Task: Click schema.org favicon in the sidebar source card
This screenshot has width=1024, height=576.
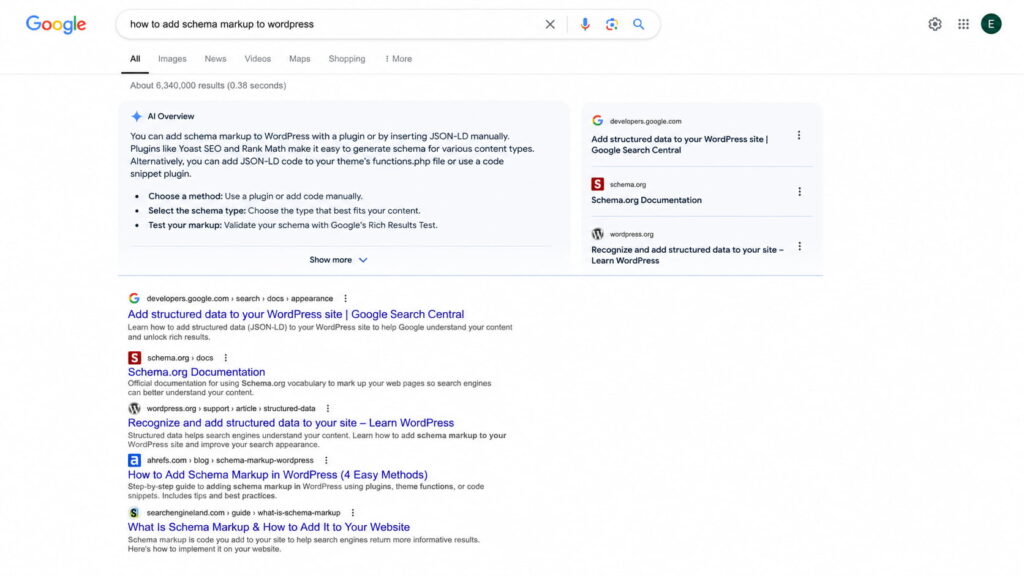Action: 598,184
